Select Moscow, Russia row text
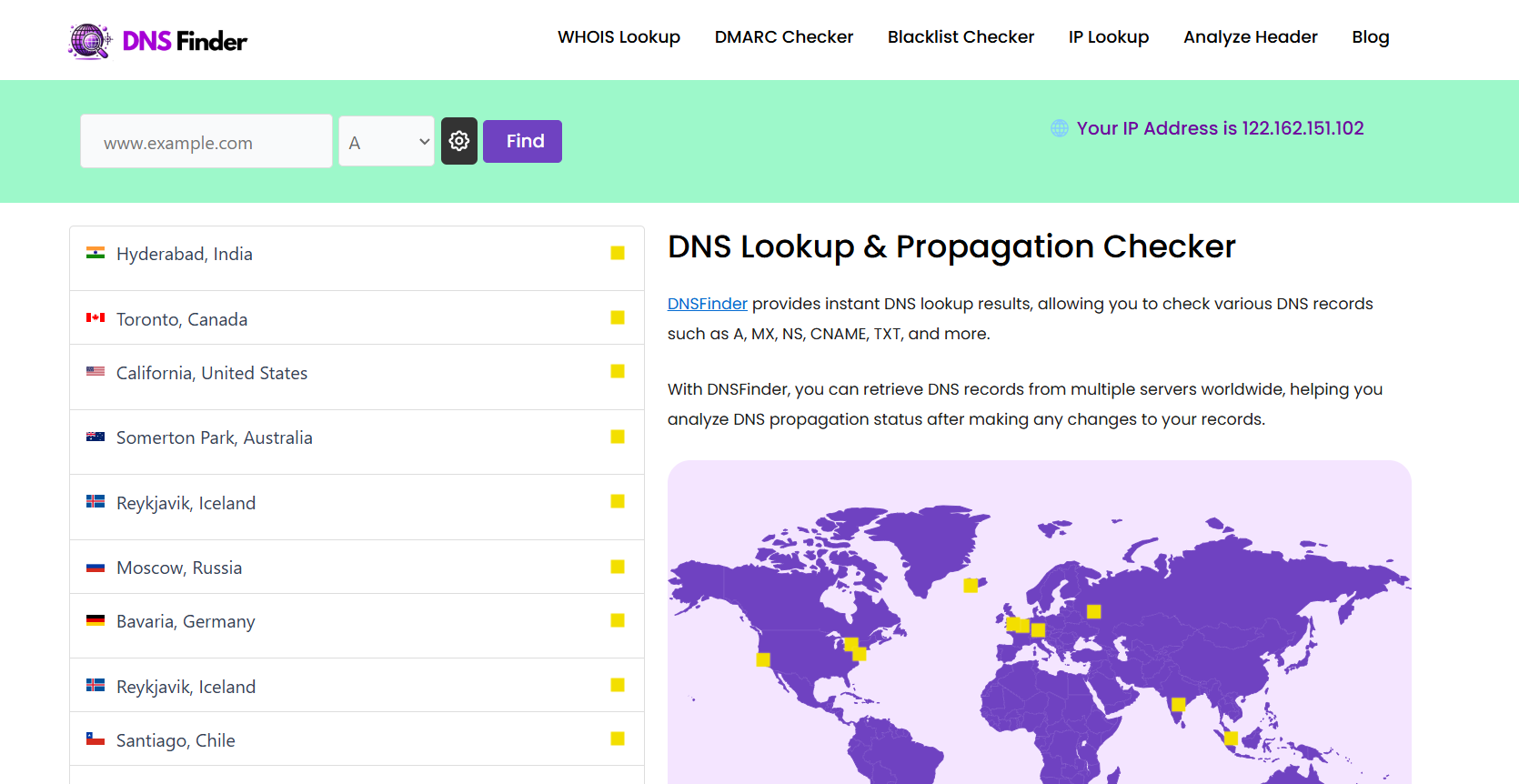1519x784 pixels. [179, 568]
